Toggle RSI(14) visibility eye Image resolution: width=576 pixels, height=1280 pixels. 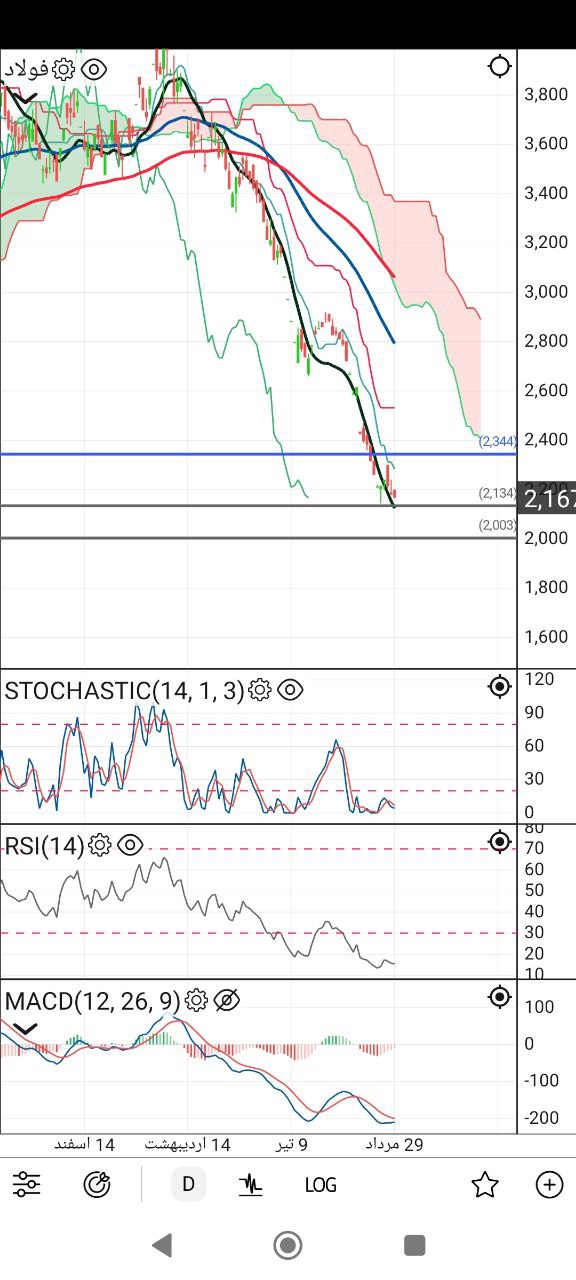coord(130,845)
